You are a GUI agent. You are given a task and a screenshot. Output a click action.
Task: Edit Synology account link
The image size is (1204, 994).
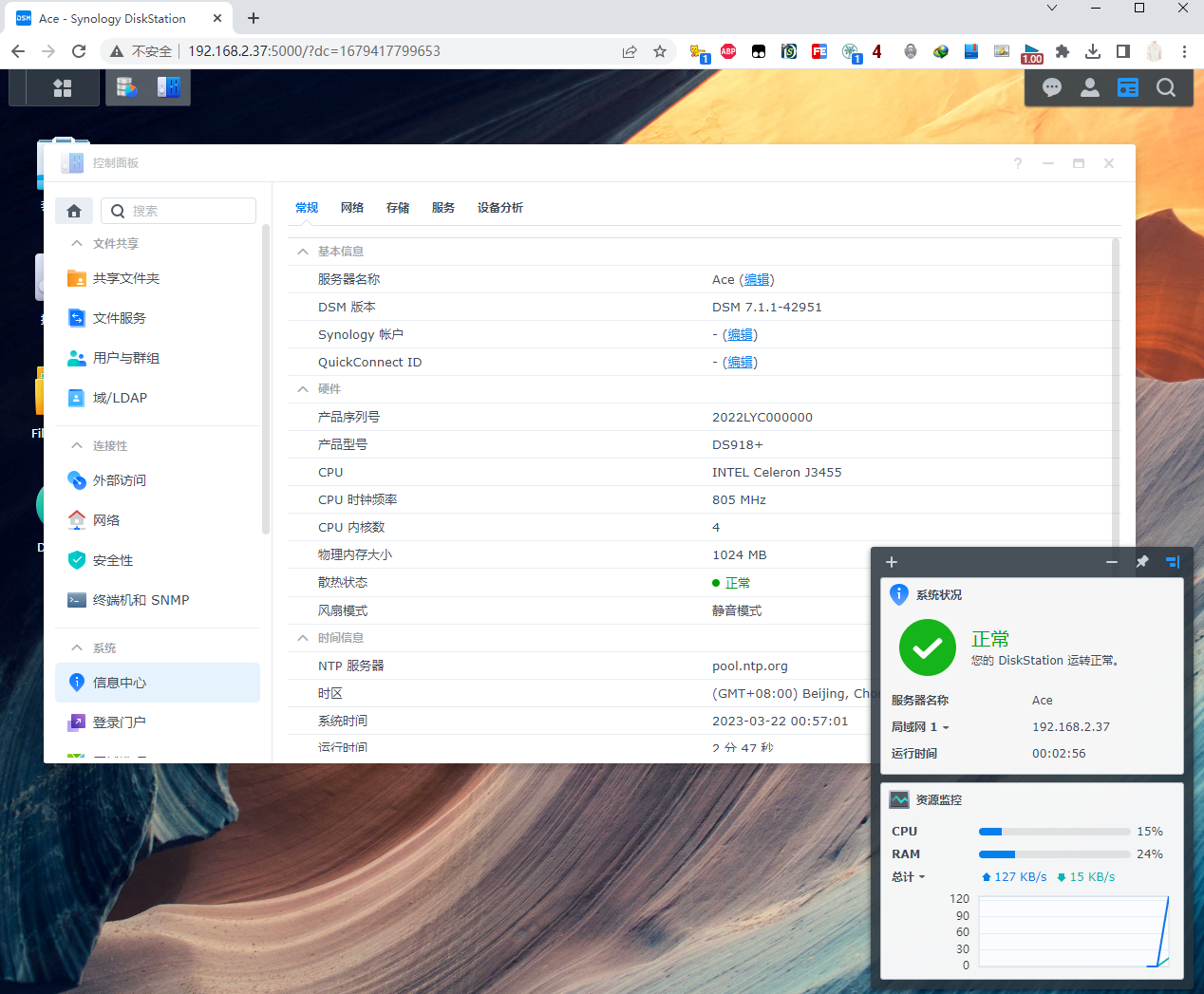point(740,334)
